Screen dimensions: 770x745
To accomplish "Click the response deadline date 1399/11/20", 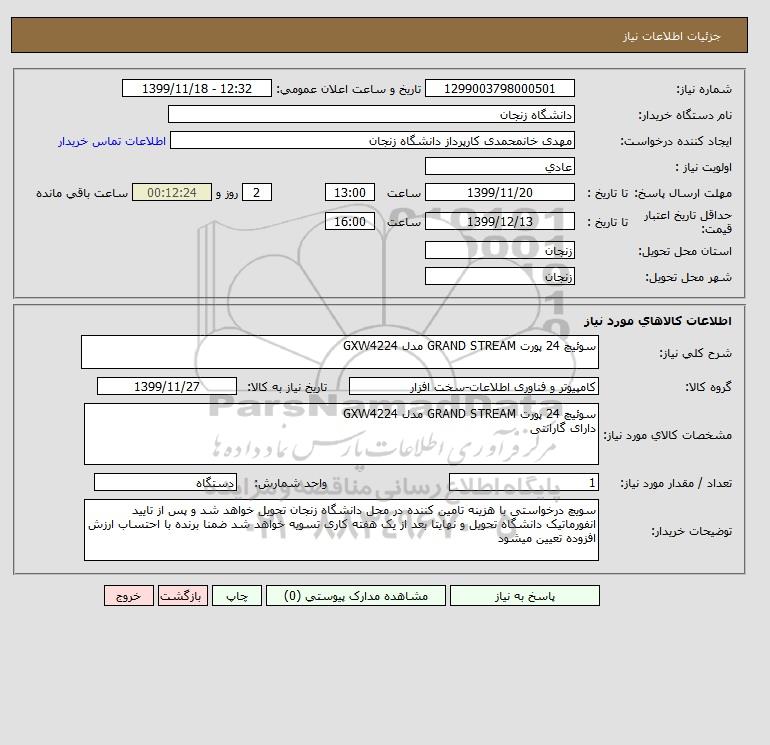I will click(499, 193).
